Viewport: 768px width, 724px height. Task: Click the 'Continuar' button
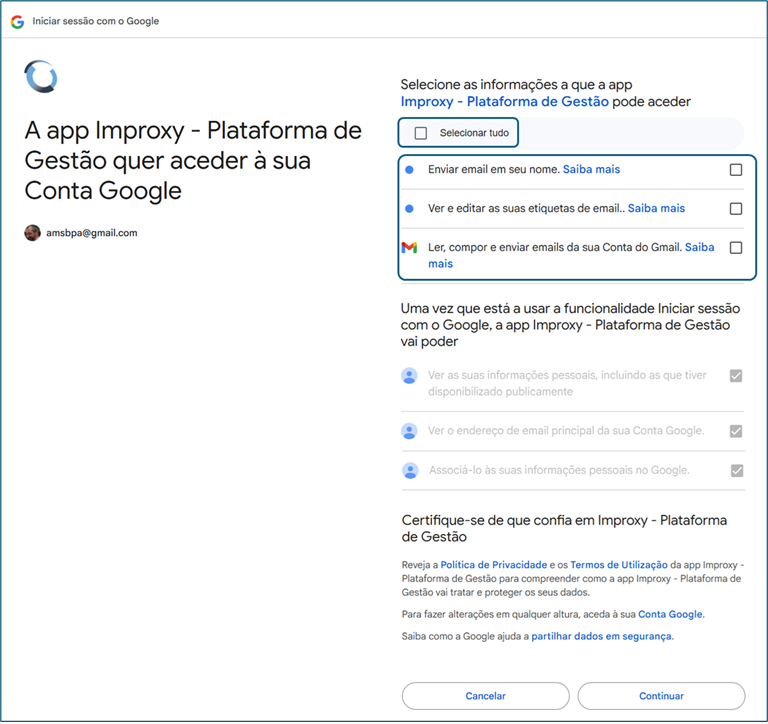tap(661, 696)
